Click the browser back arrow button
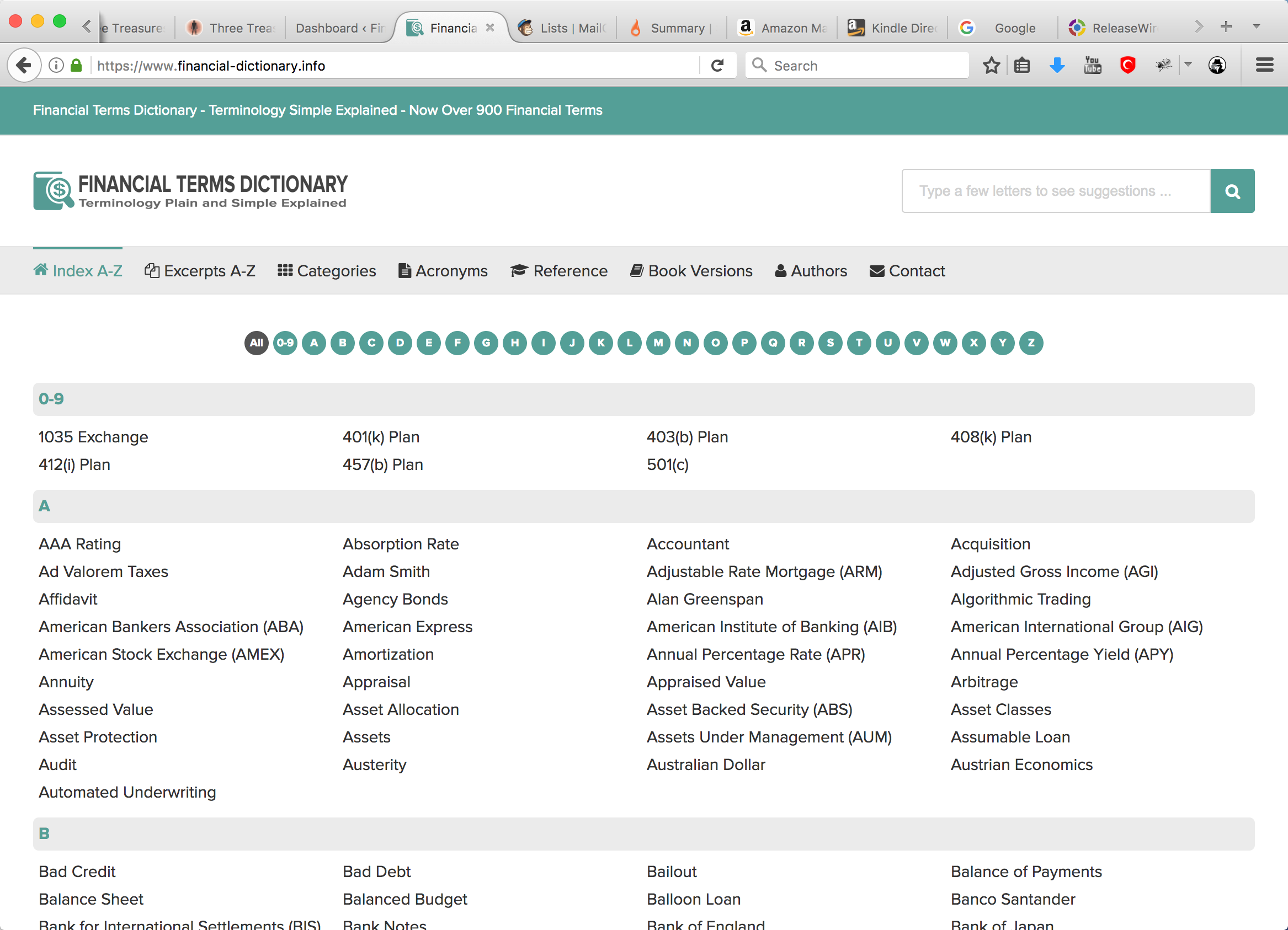The image size is (1288, 930). pyautogui.click(x=24, y=65)
